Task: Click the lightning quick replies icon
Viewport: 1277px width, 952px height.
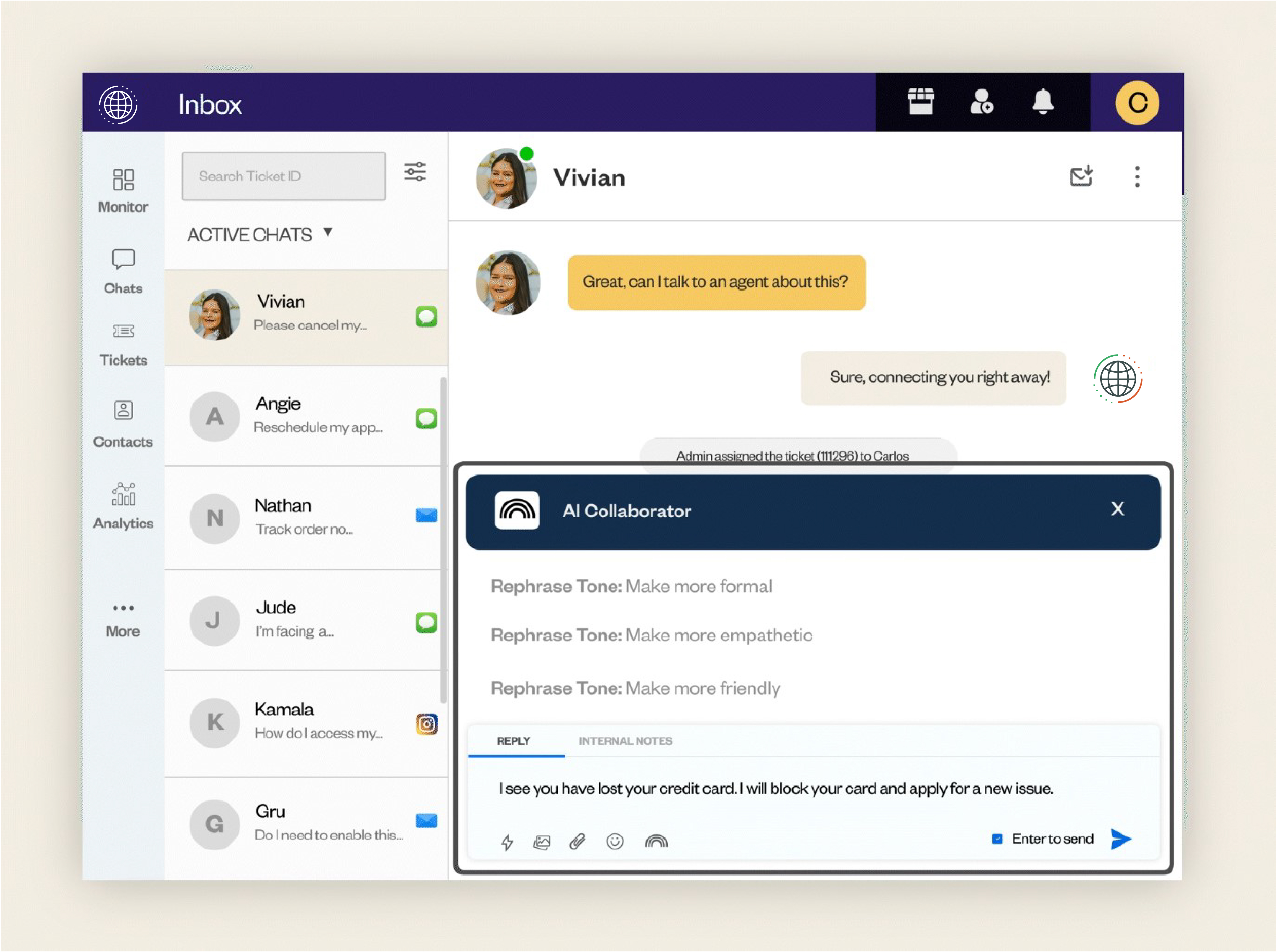Action: click(507, 842)
